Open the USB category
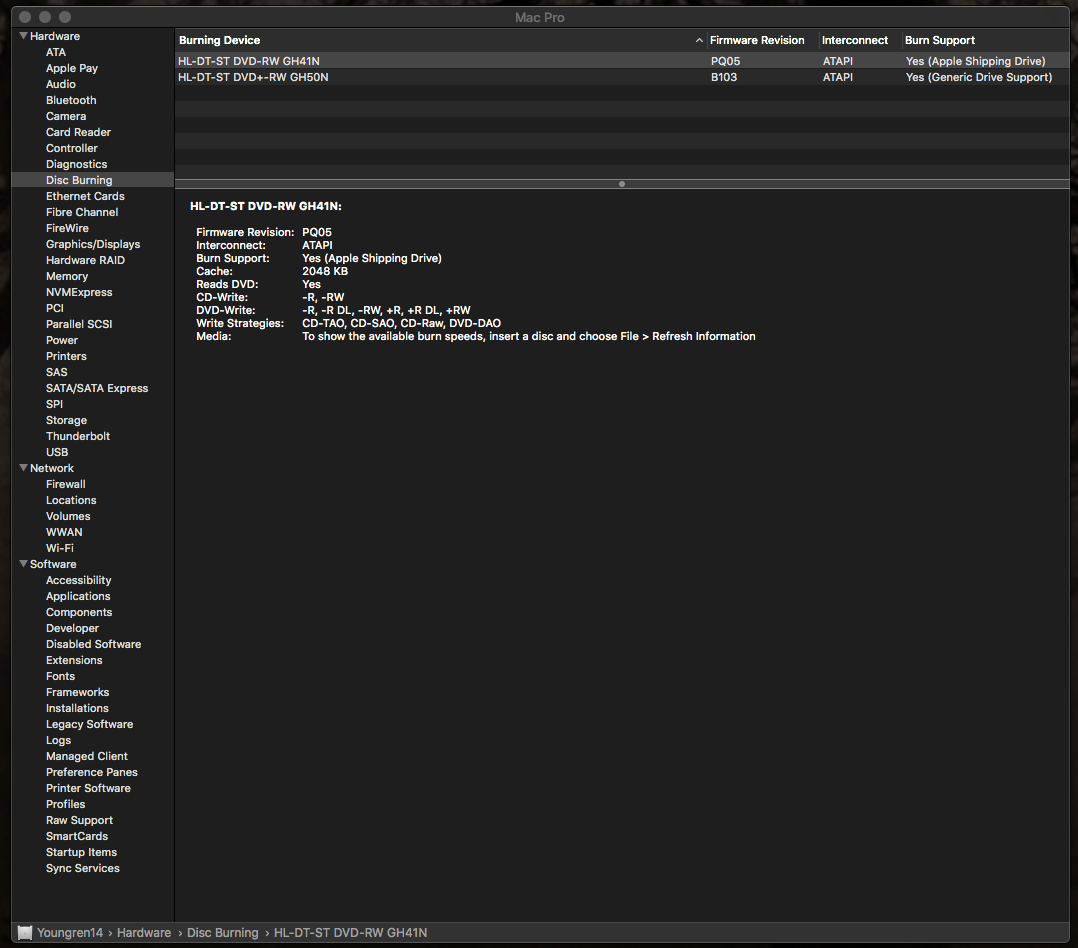1078x948 pixels. pos(57,452)
